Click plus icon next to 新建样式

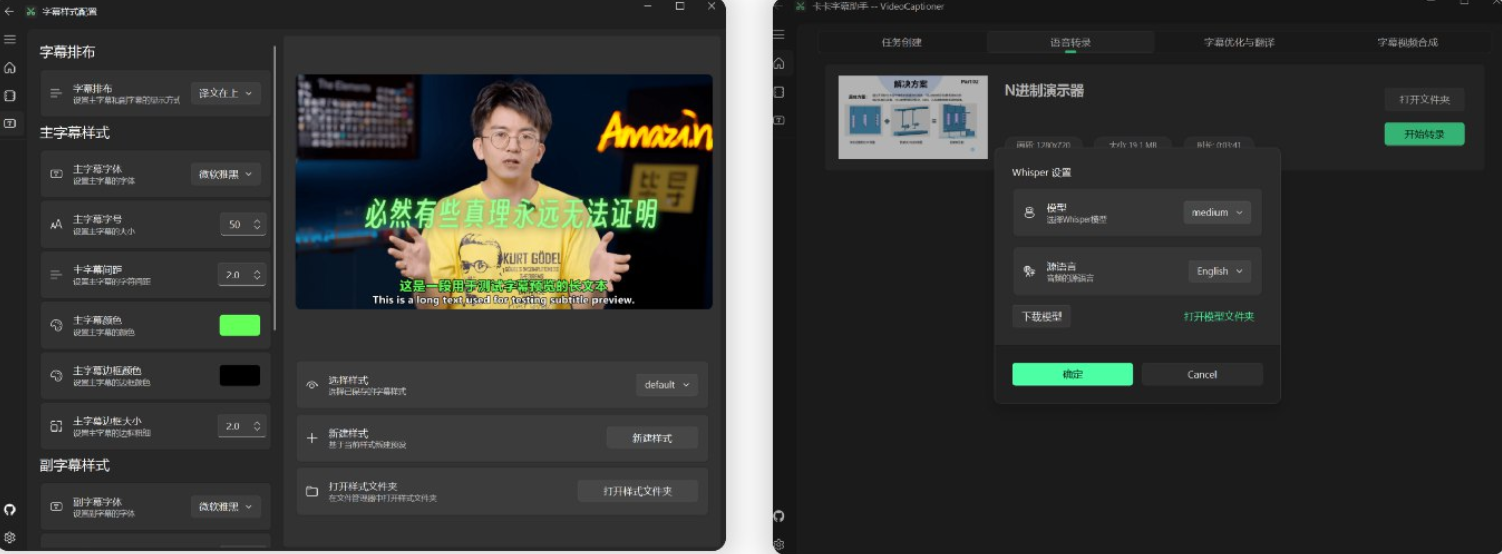(312, 438)
